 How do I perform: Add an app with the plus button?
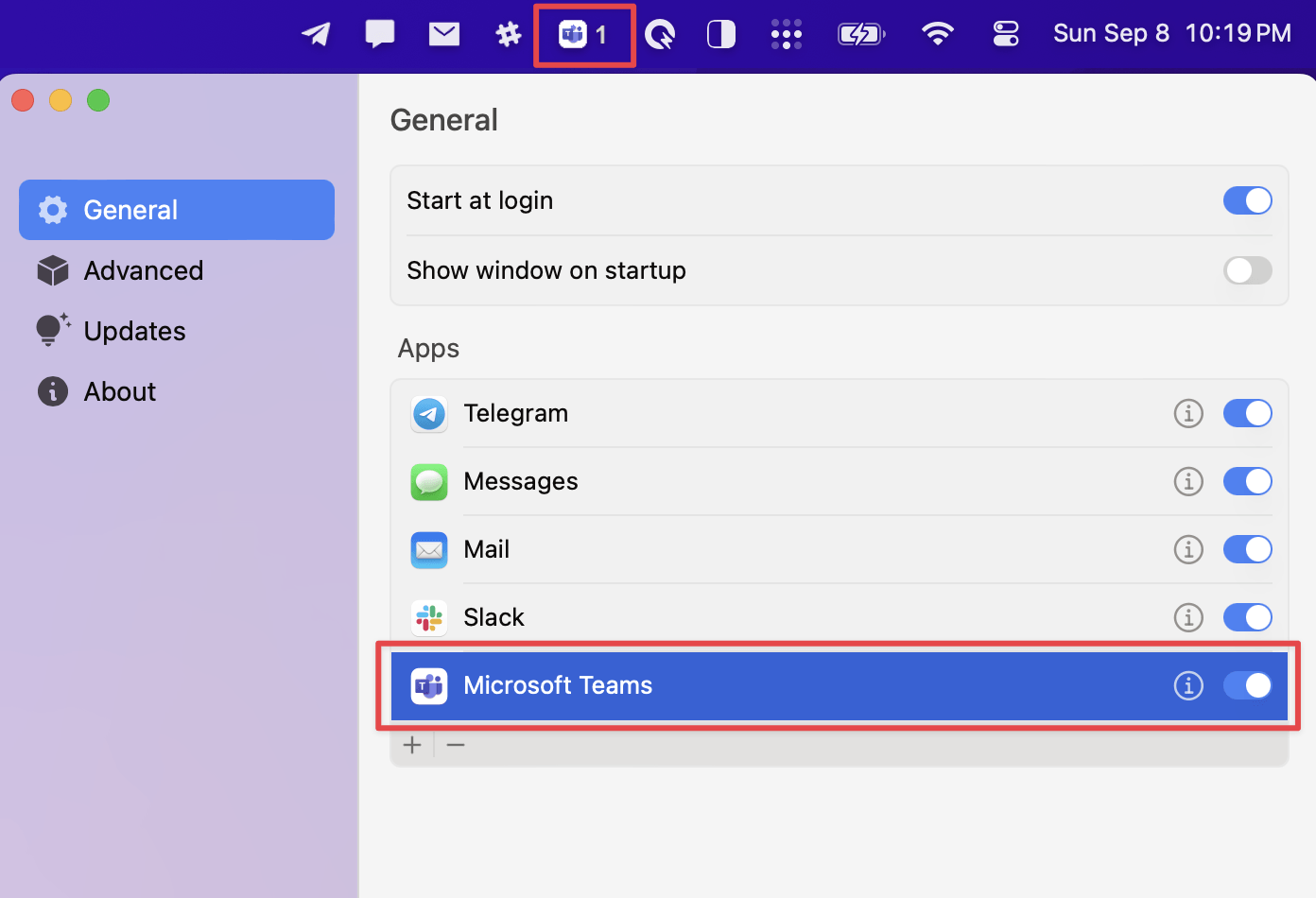point(412,745)
